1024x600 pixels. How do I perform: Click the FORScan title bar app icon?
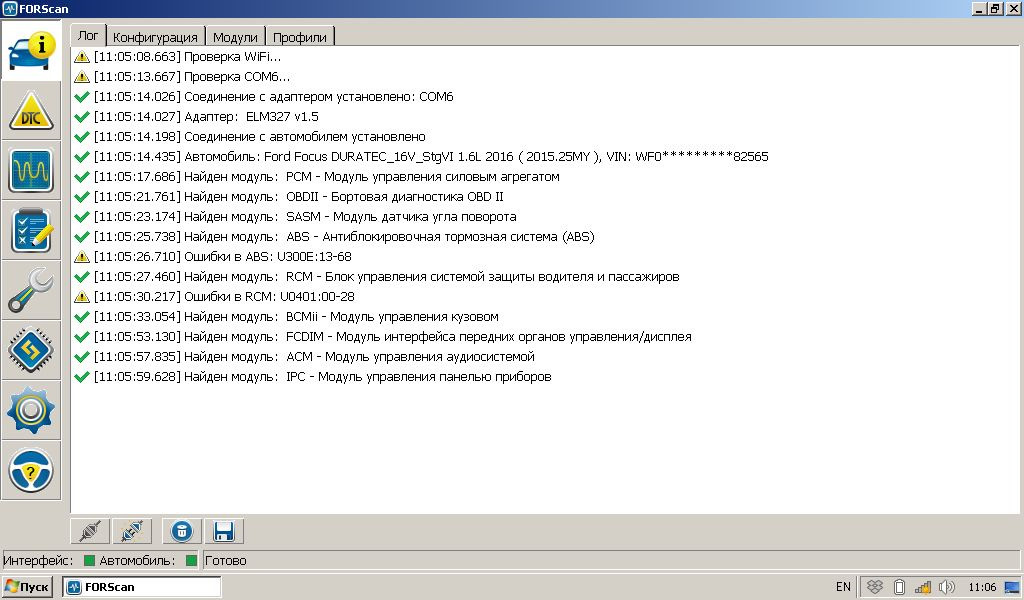tap(9, 8)
